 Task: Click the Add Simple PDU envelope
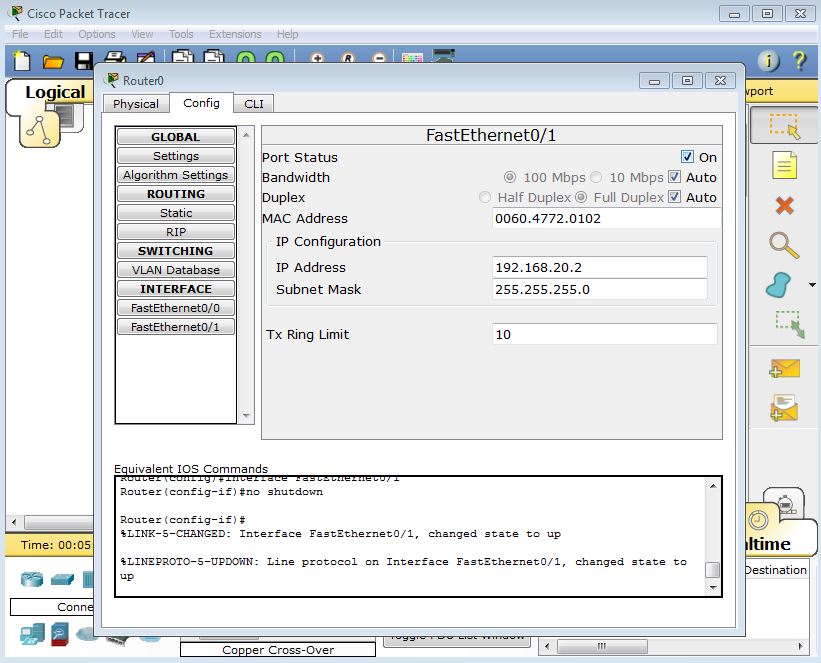click(784, 368)
